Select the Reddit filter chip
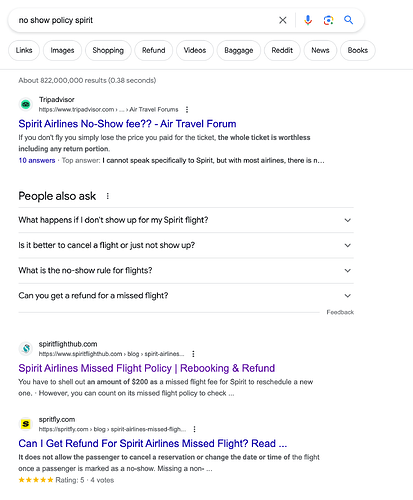 coord(282,50)
